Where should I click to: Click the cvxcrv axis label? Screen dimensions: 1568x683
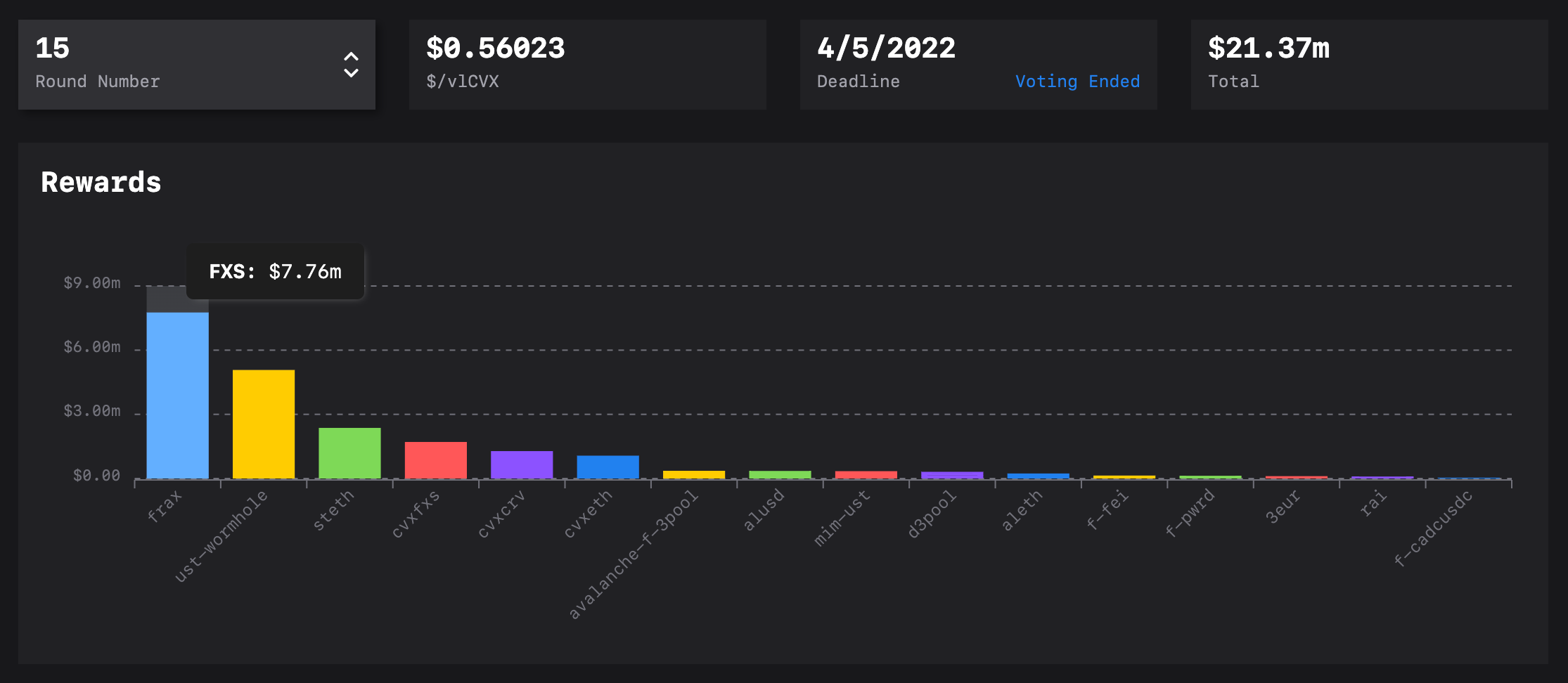coord(501,514)
